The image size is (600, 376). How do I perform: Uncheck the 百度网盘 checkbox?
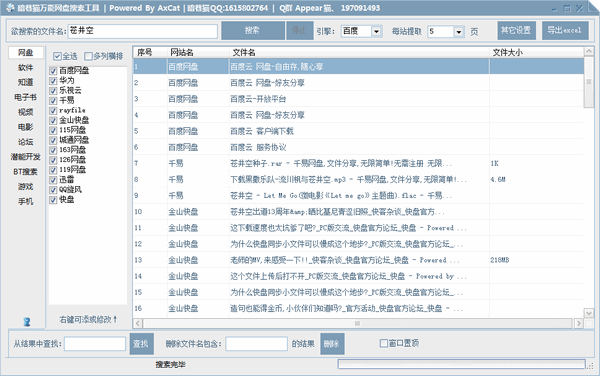(53, 71)
